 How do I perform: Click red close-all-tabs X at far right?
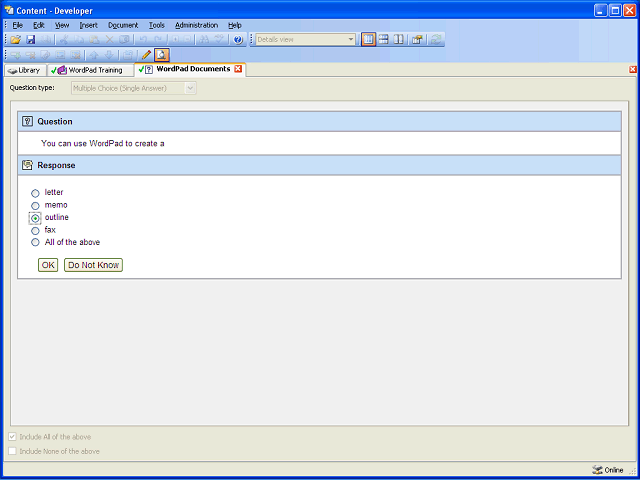click(633, 69)
